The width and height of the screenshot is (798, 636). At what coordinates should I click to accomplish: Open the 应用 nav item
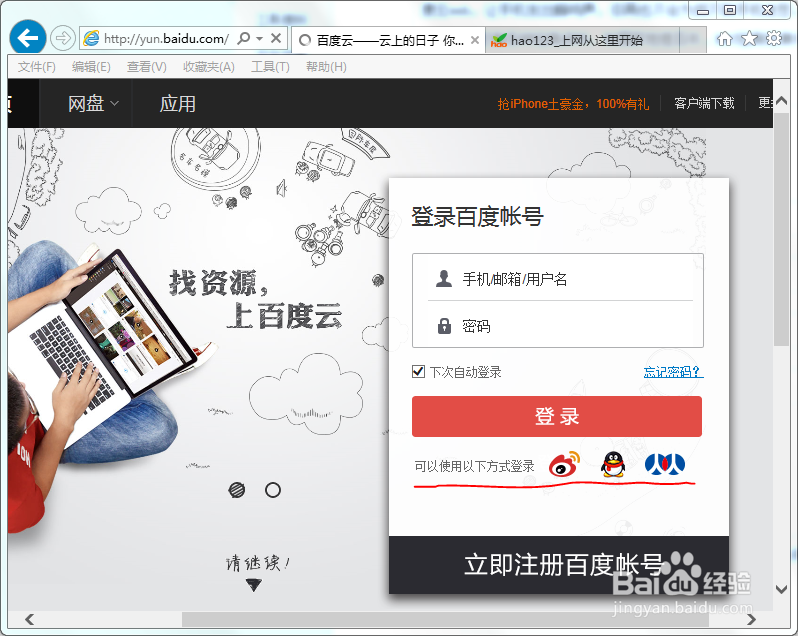click(178, 104)
